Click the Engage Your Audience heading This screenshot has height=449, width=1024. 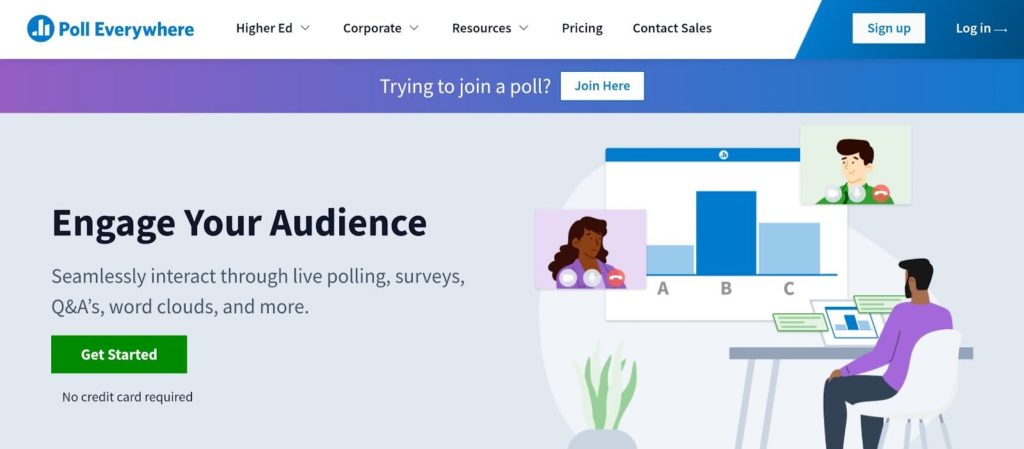pyautogui.click(x=239, y=222)
